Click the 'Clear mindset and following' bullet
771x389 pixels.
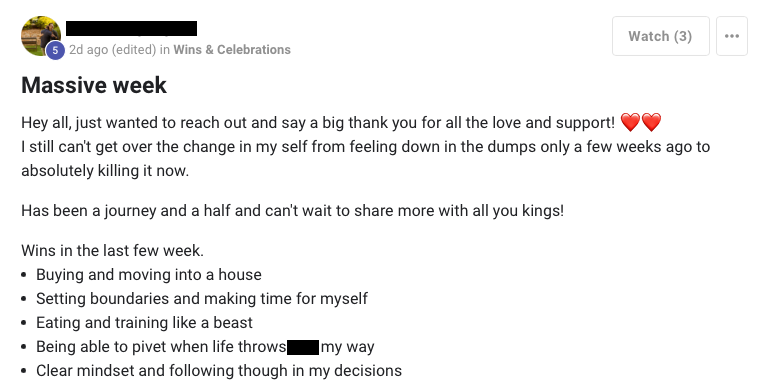pos(219,371)
